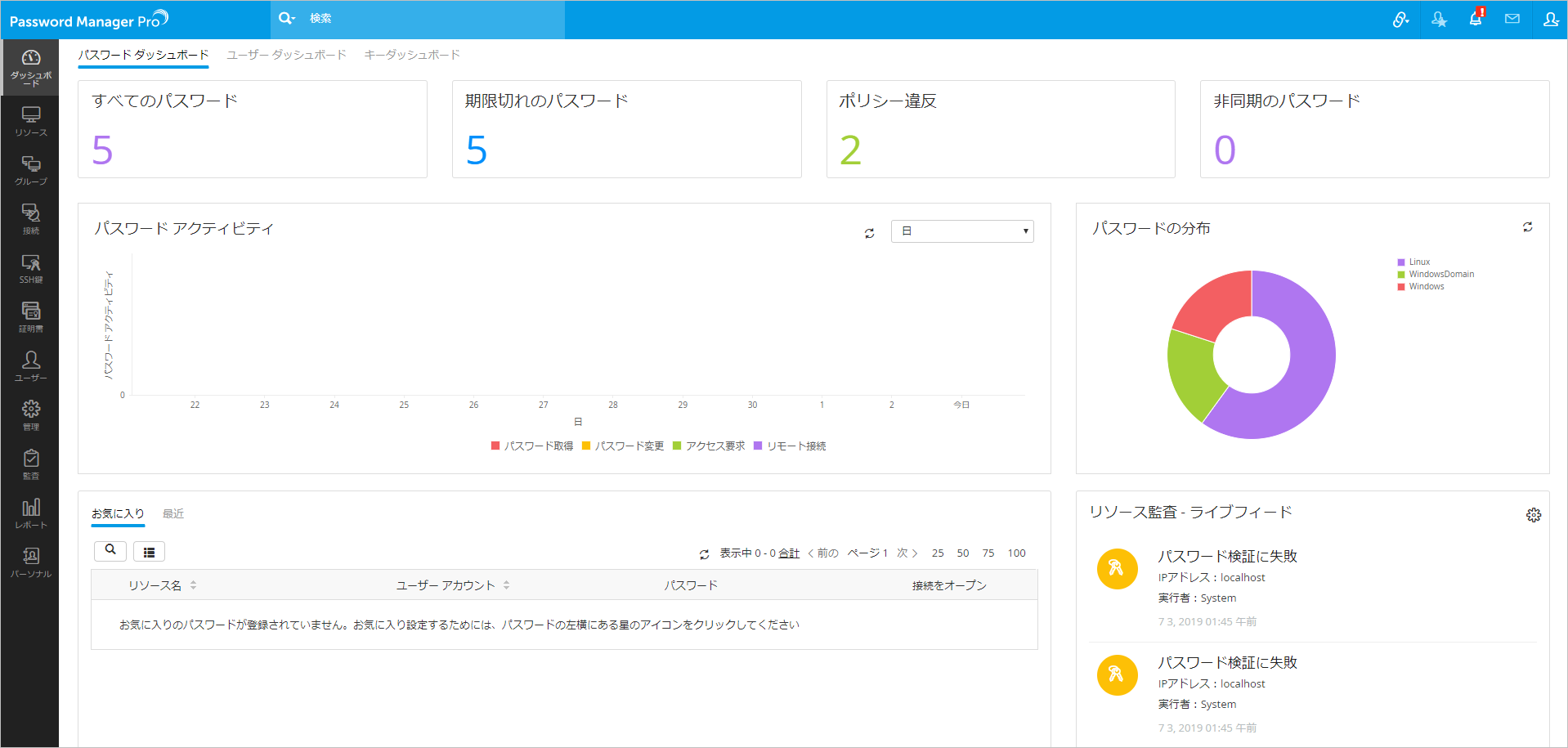The width and height of the screenshot is (1568, 748).
Task: Open the 日 time period dropdown
Action: (961, 231)
